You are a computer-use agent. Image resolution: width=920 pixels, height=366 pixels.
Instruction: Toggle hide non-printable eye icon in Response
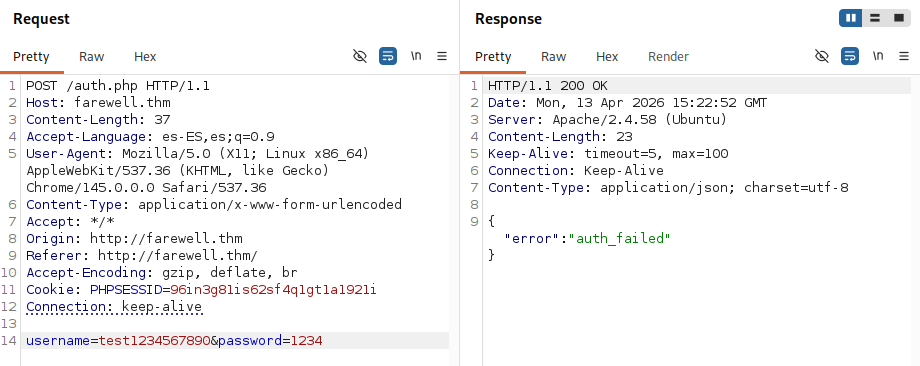tap(821, 56)
